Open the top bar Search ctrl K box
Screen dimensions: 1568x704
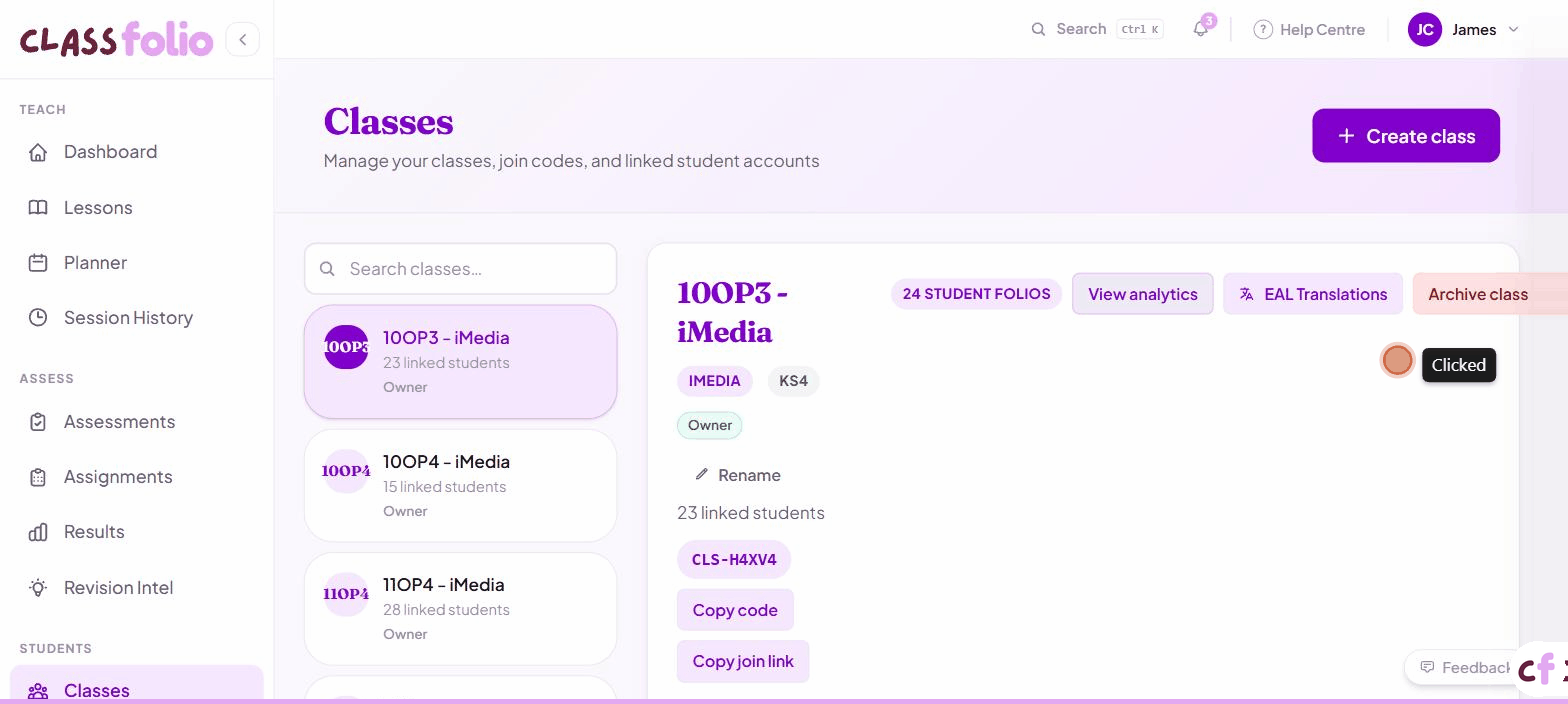click(x=1097, y=29)
